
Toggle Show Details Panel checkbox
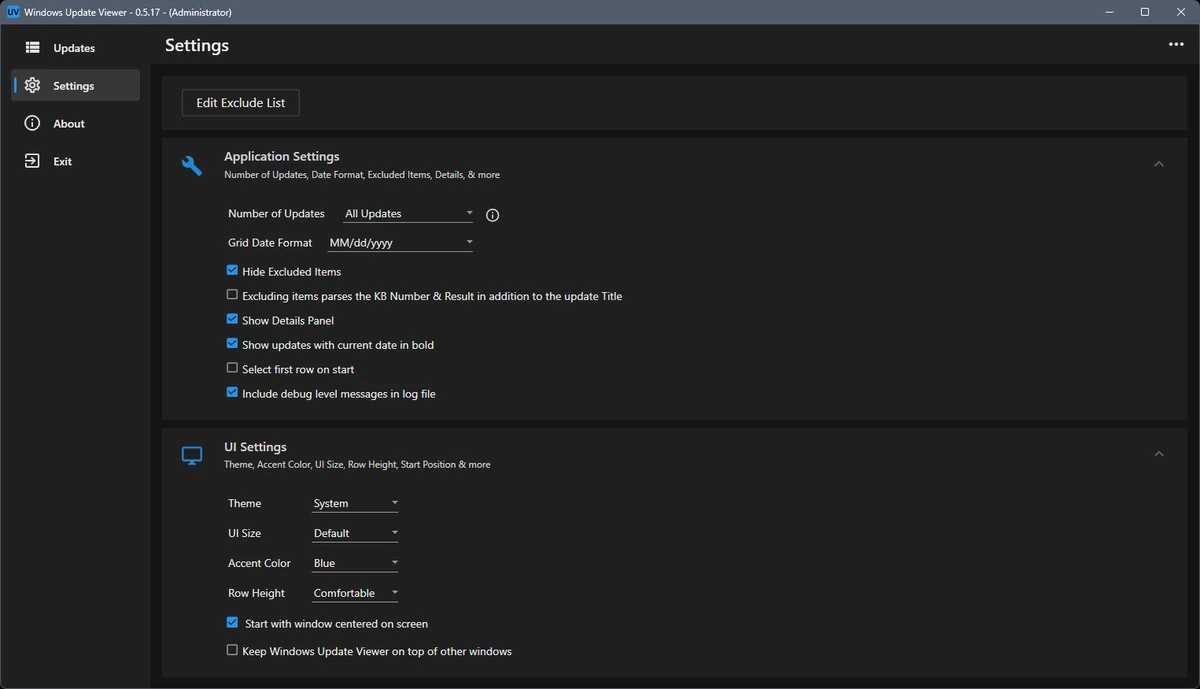232,320
